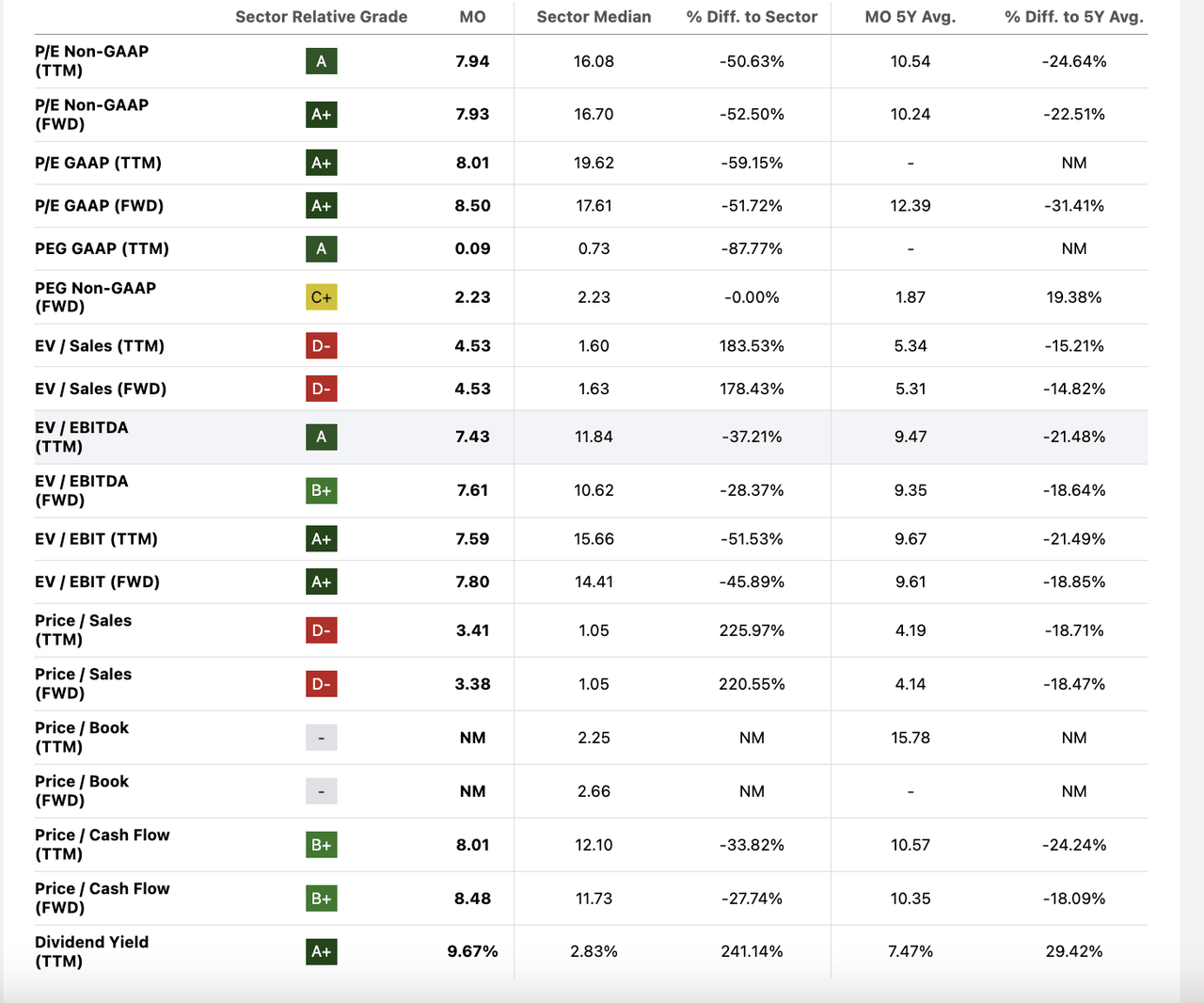
Task: Select the % Diff. to 5Y Avg. header
Action: click(x=1073, y=17)
